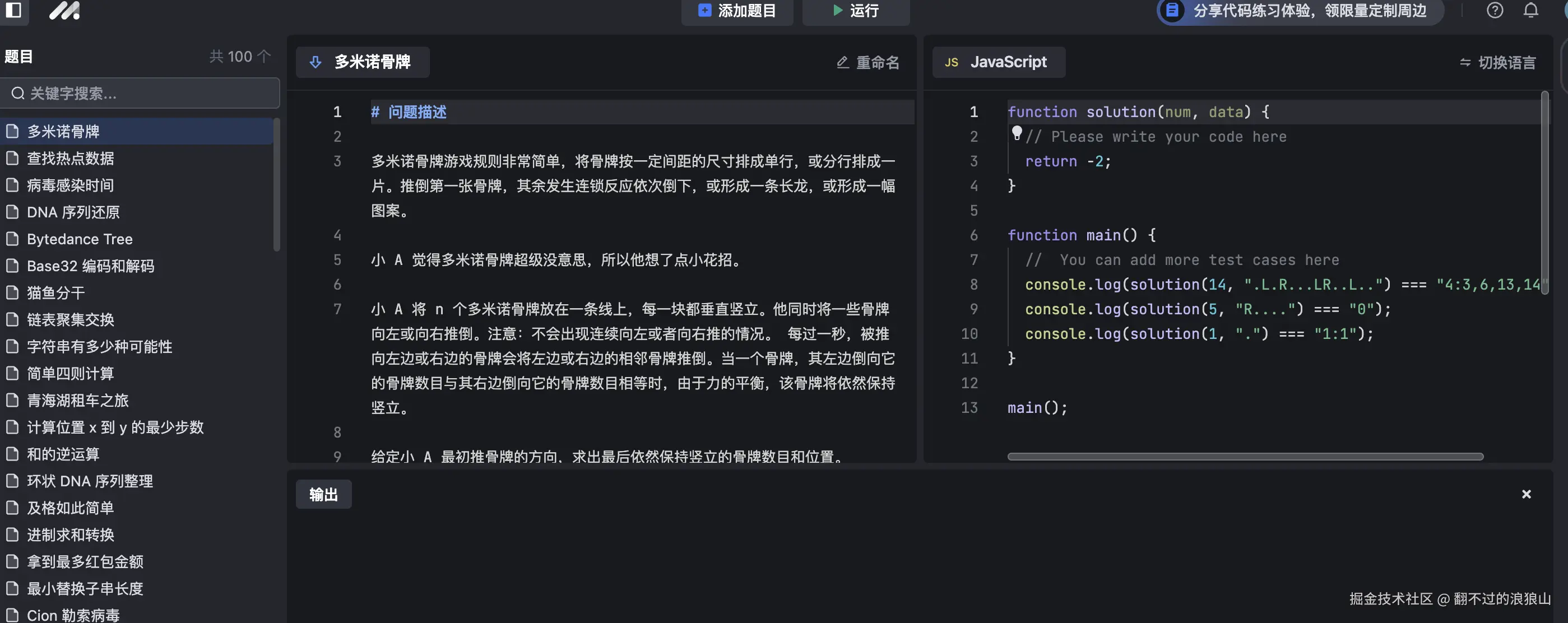Click the JS JavaScript badge in editor header

click(x=998, y=62)
